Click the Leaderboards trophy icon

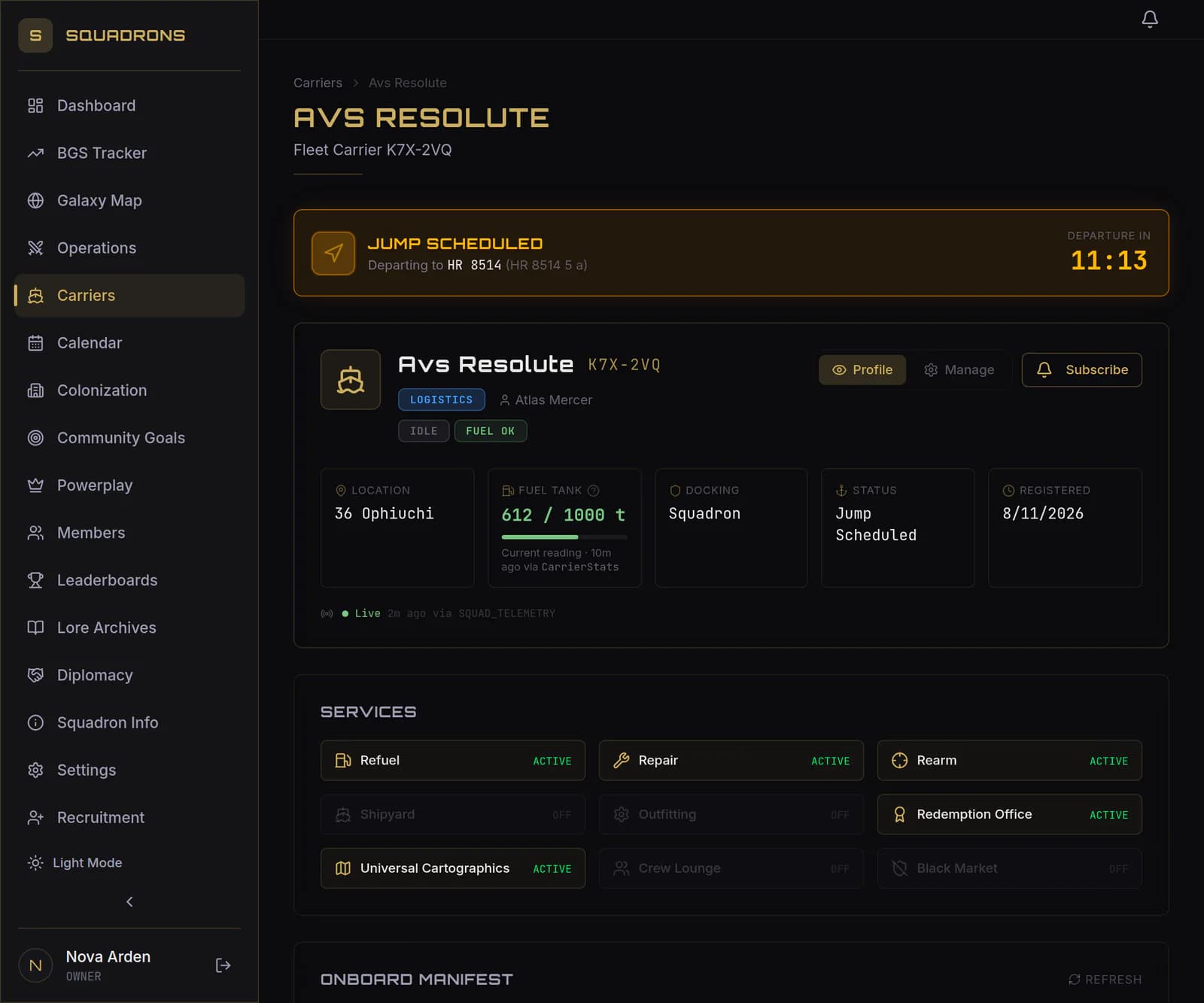35,579
